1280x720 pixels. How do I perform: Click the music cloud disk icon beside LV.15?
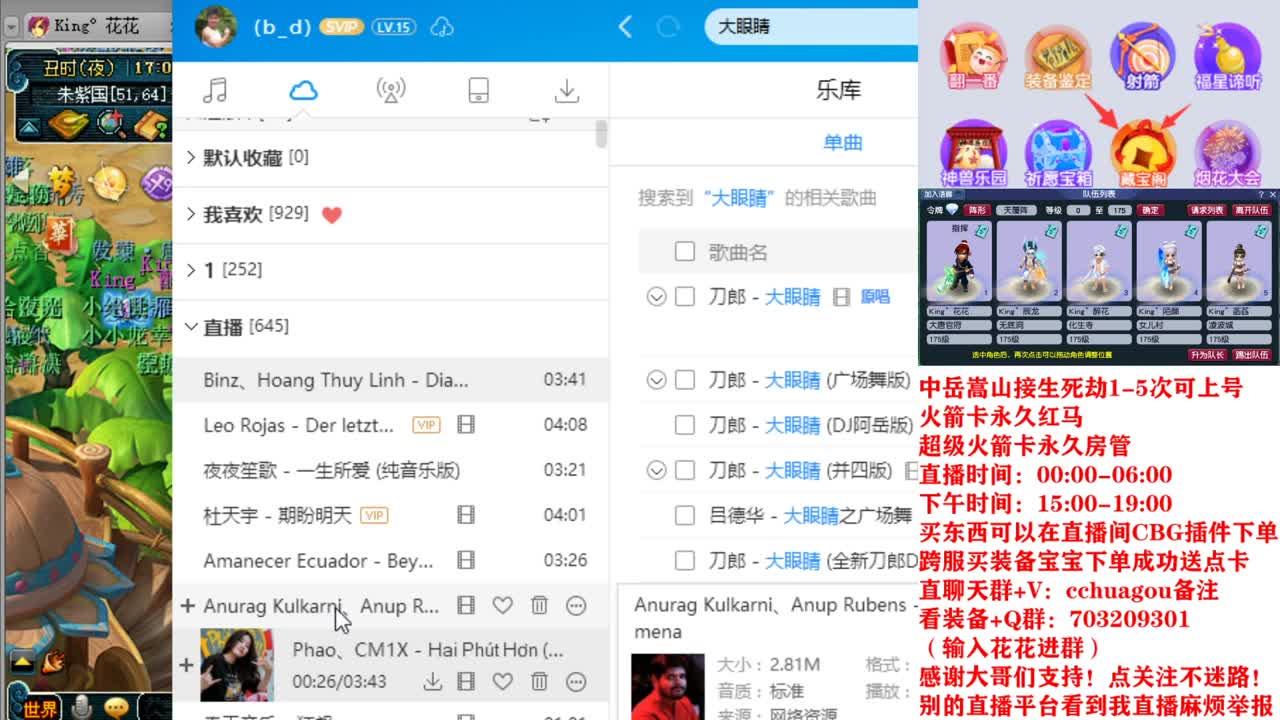pyautogui.click(x=442, y=27)
